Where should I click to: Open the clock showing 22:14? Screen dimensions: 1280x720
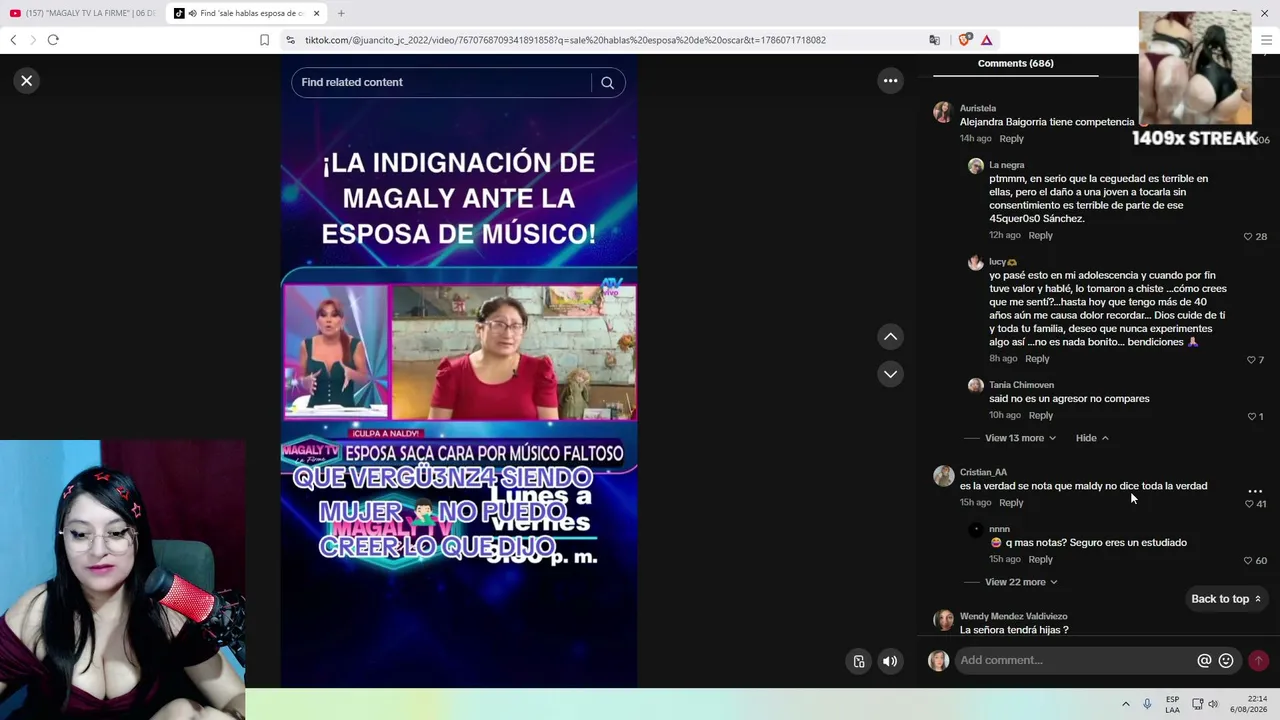[x=1249, y=704]
